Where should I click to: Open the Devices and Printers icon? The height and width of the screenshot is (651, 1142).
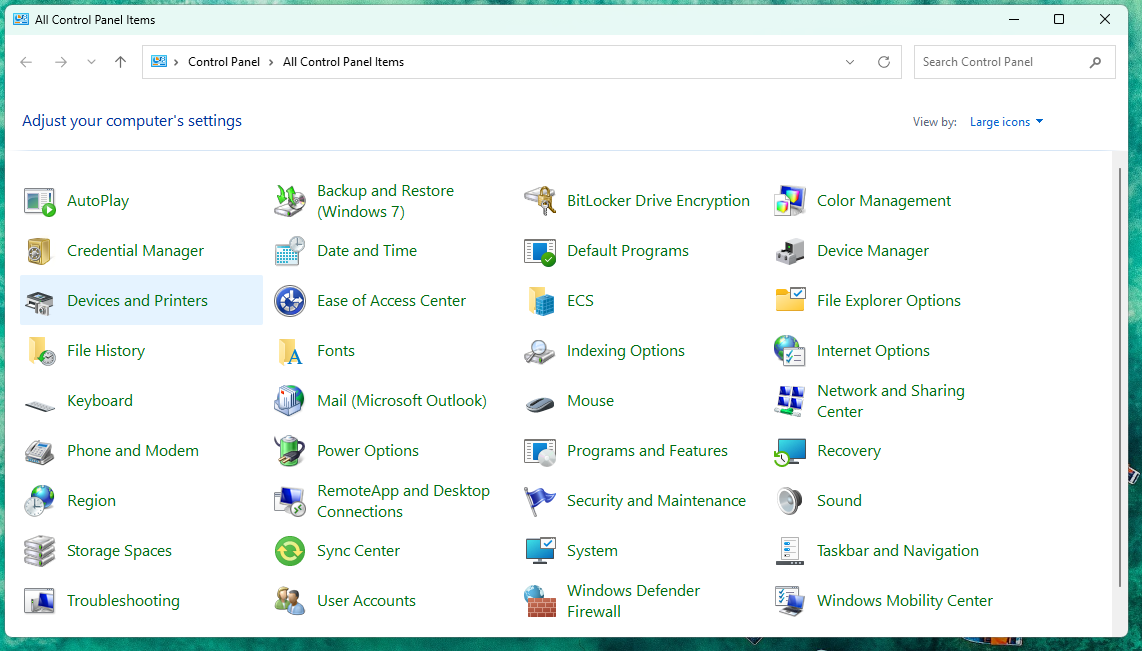coord(39,301)
